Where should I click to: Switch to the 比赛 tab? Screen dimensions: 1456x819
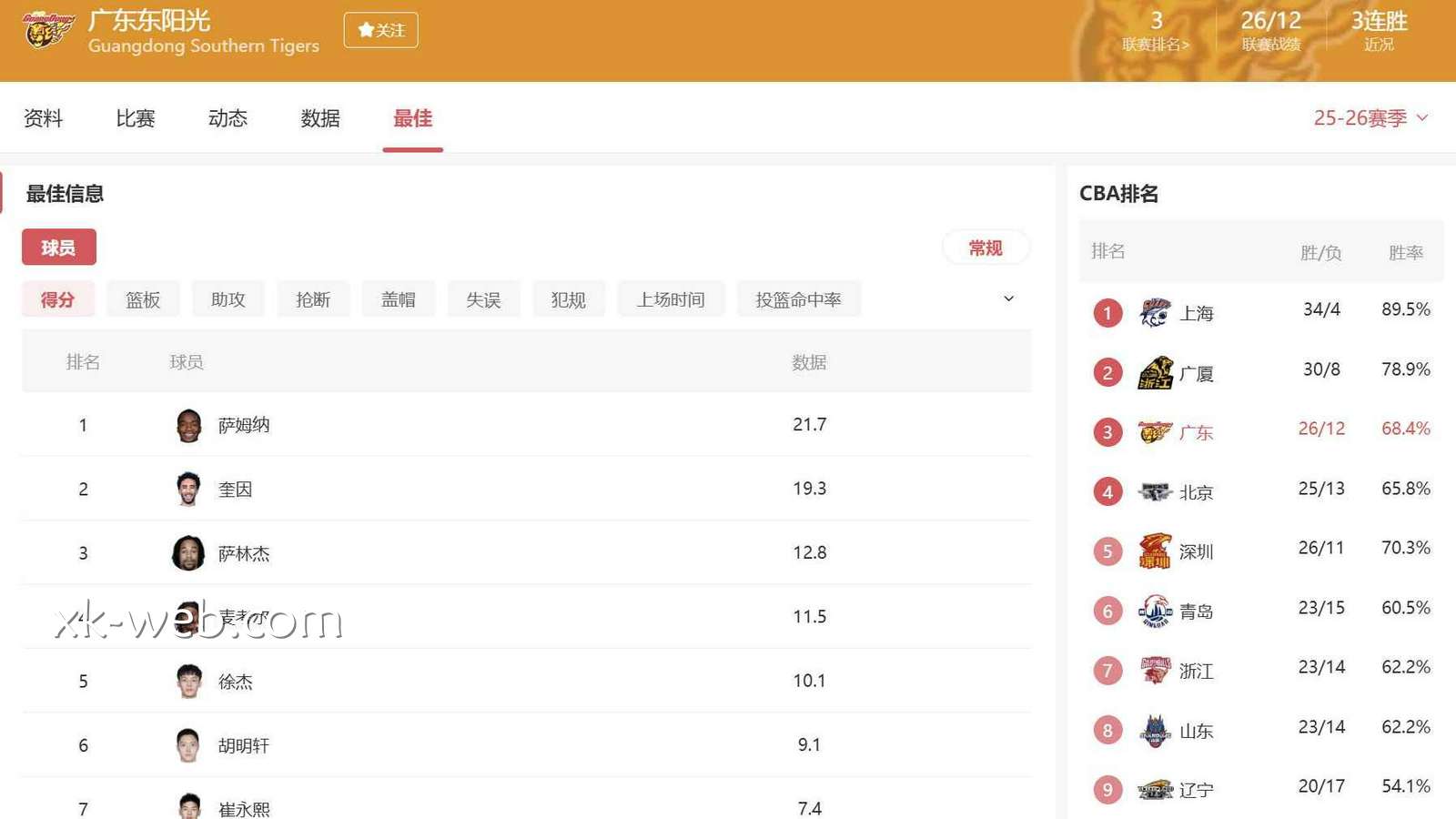(136, 118)
